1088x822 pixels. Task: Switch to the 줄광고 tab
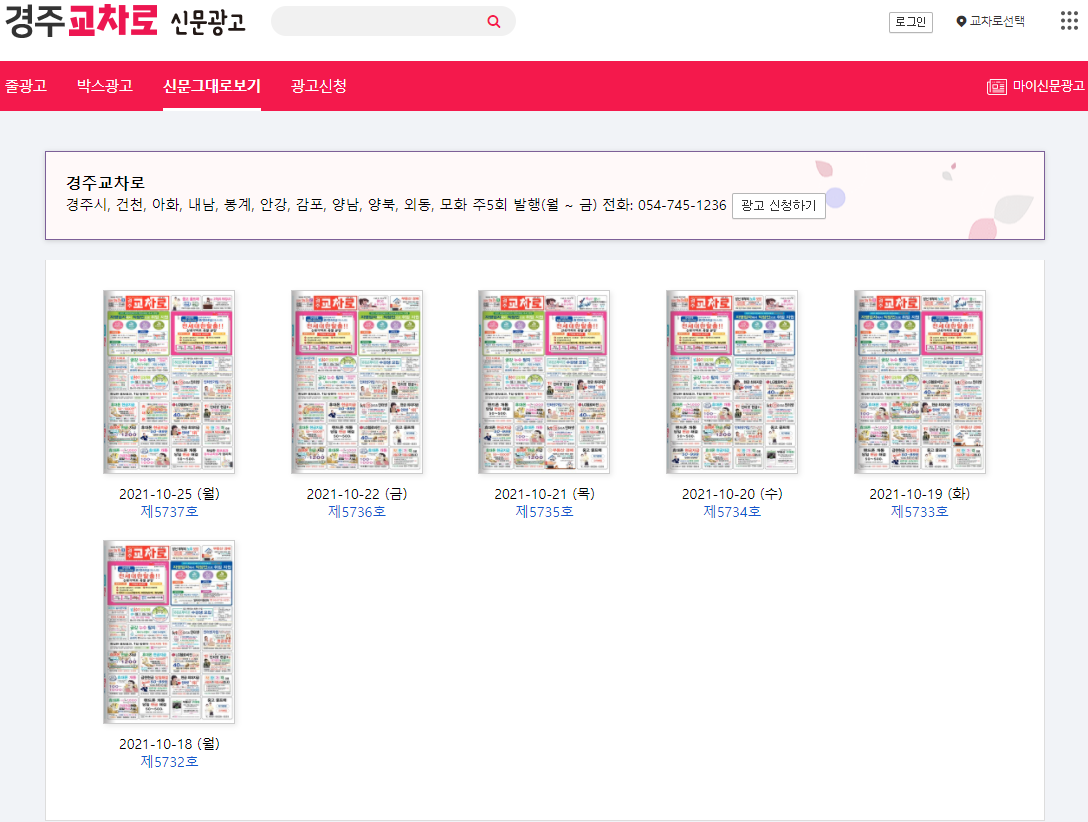coord(28,86)
